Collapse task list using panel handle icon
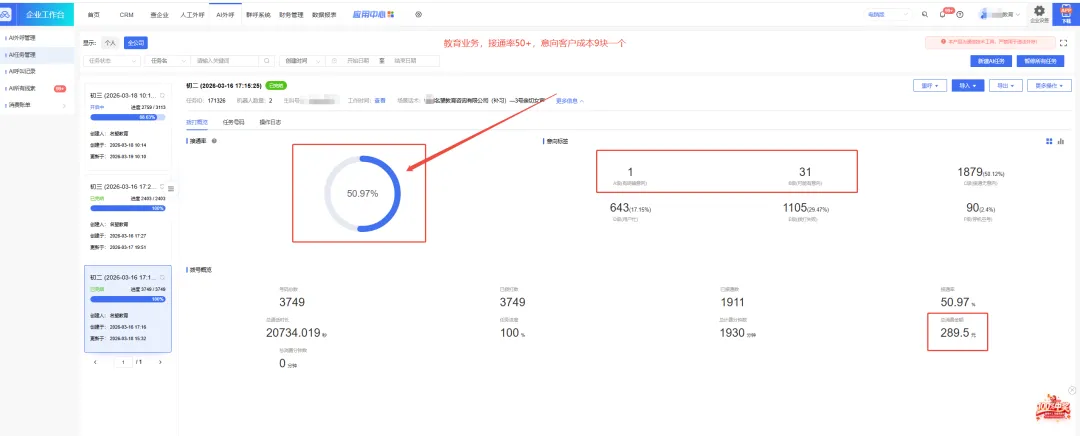The width and height of the screenshot is (1080, 436). point(171,188)
